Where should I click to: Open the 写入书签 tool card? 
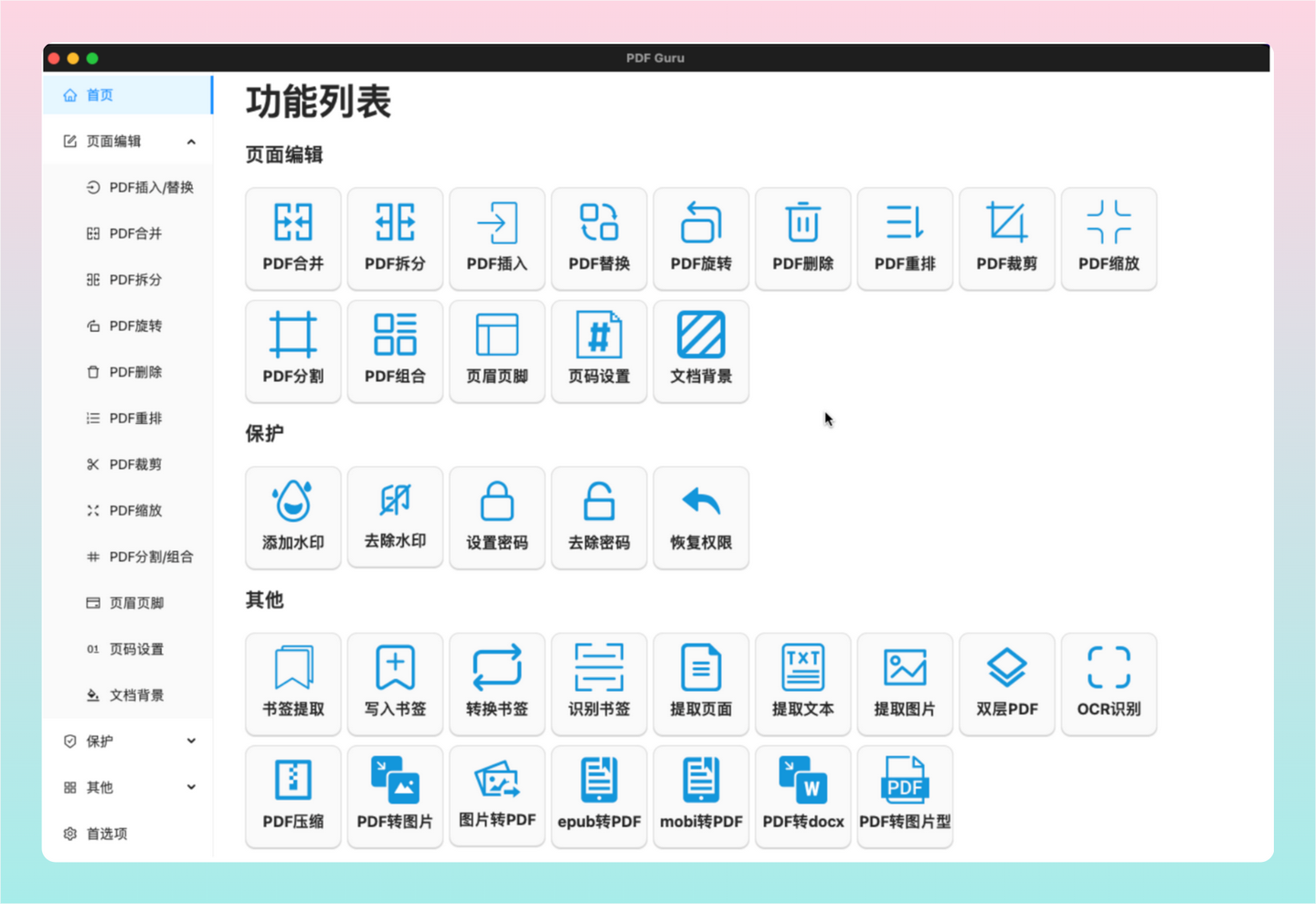click(x=396, y=685)
